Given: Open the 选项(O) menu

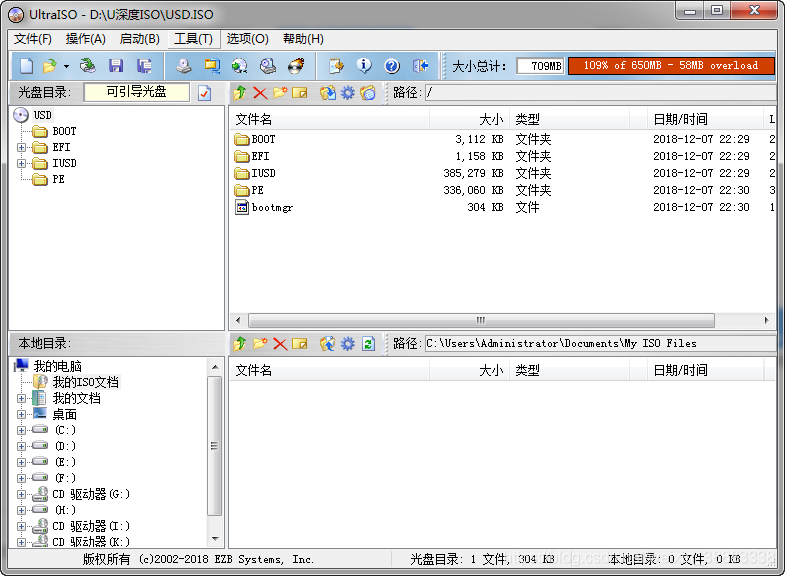Looking at the screenshot, I should coord(247,39).
